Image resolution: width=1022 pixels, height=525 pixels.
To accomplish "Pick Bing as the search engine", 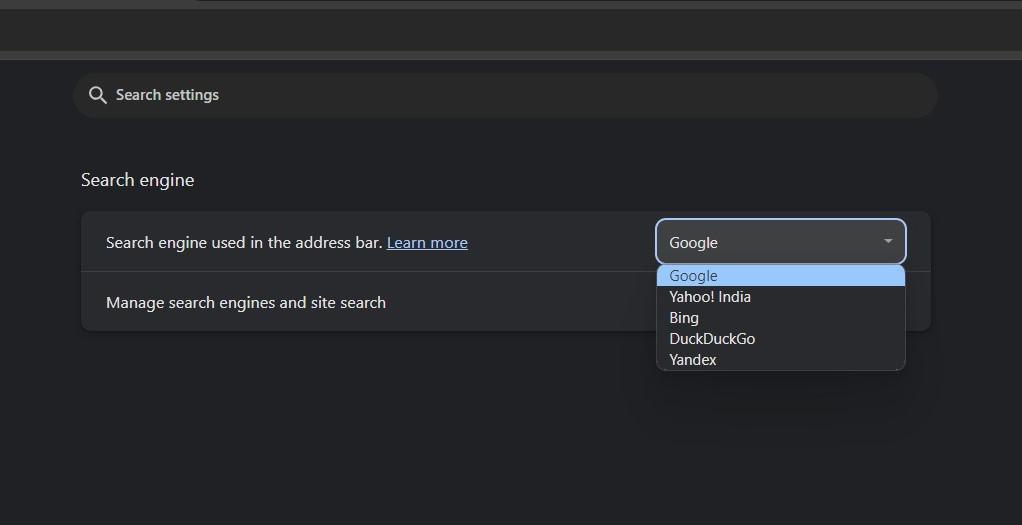I will point(684,318).
